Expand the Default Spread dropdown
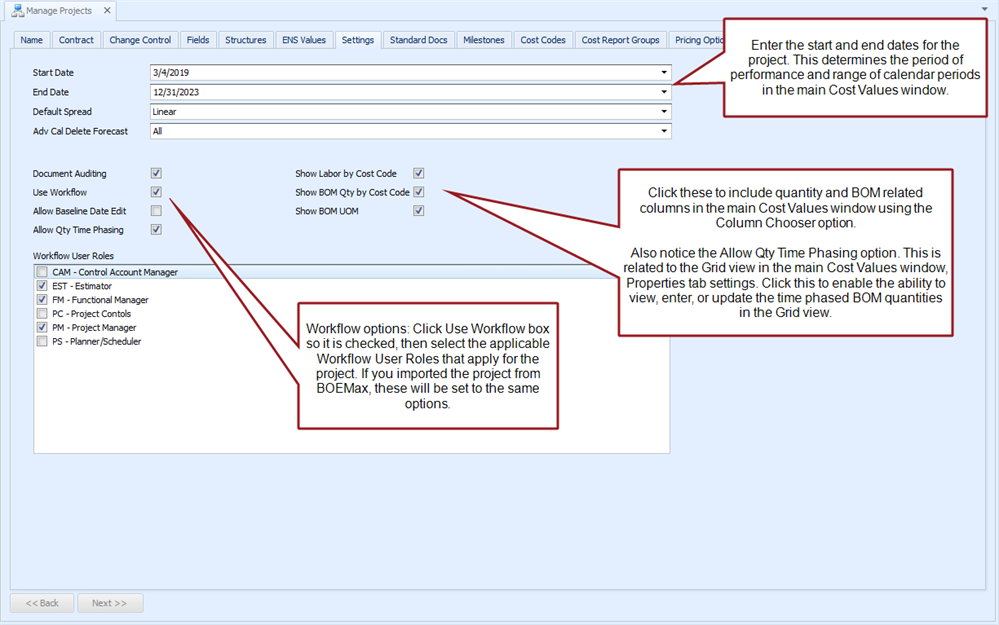The width and height of the screenshot is (999, 625). pyautogui.click(x=664, y=112)
